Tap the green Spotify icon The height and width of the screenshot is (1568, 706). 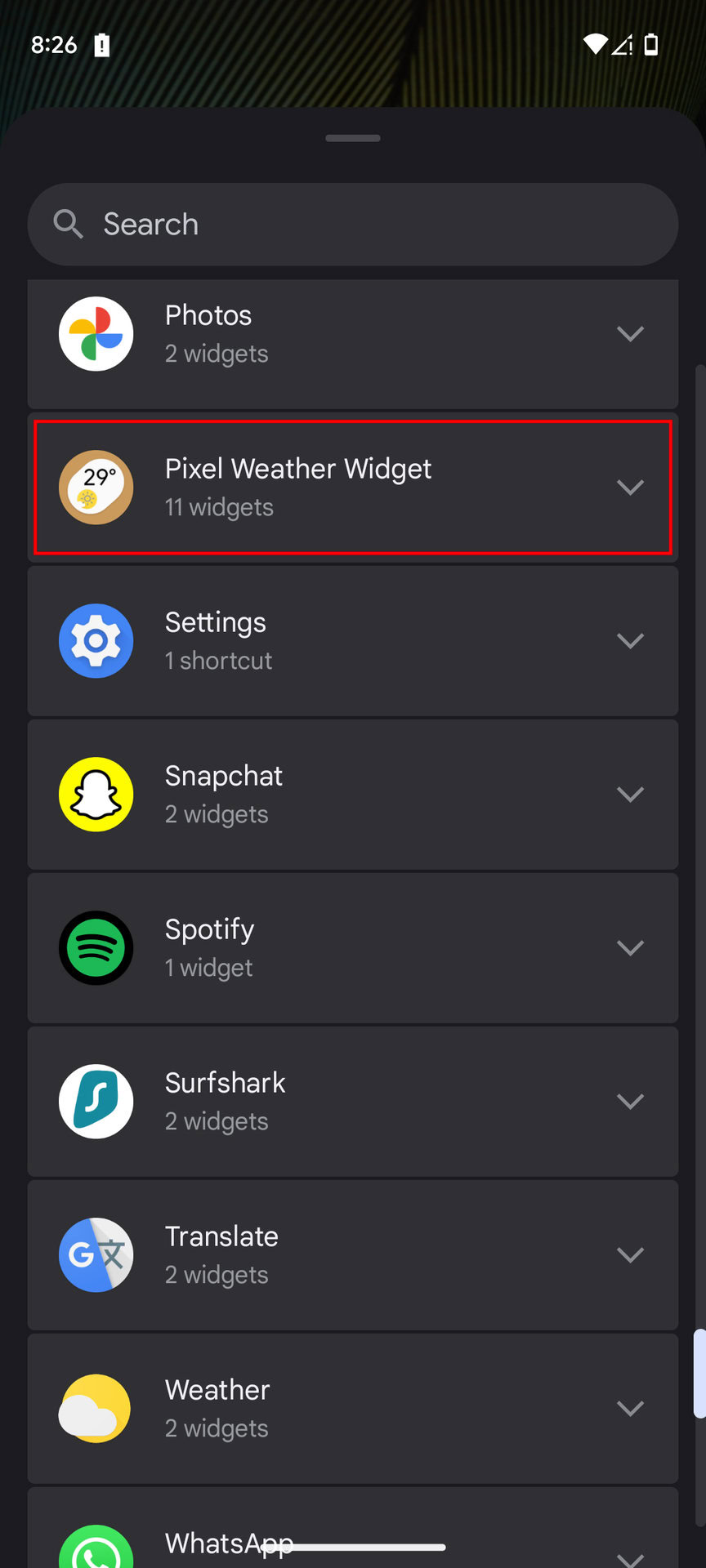point(96,948)
